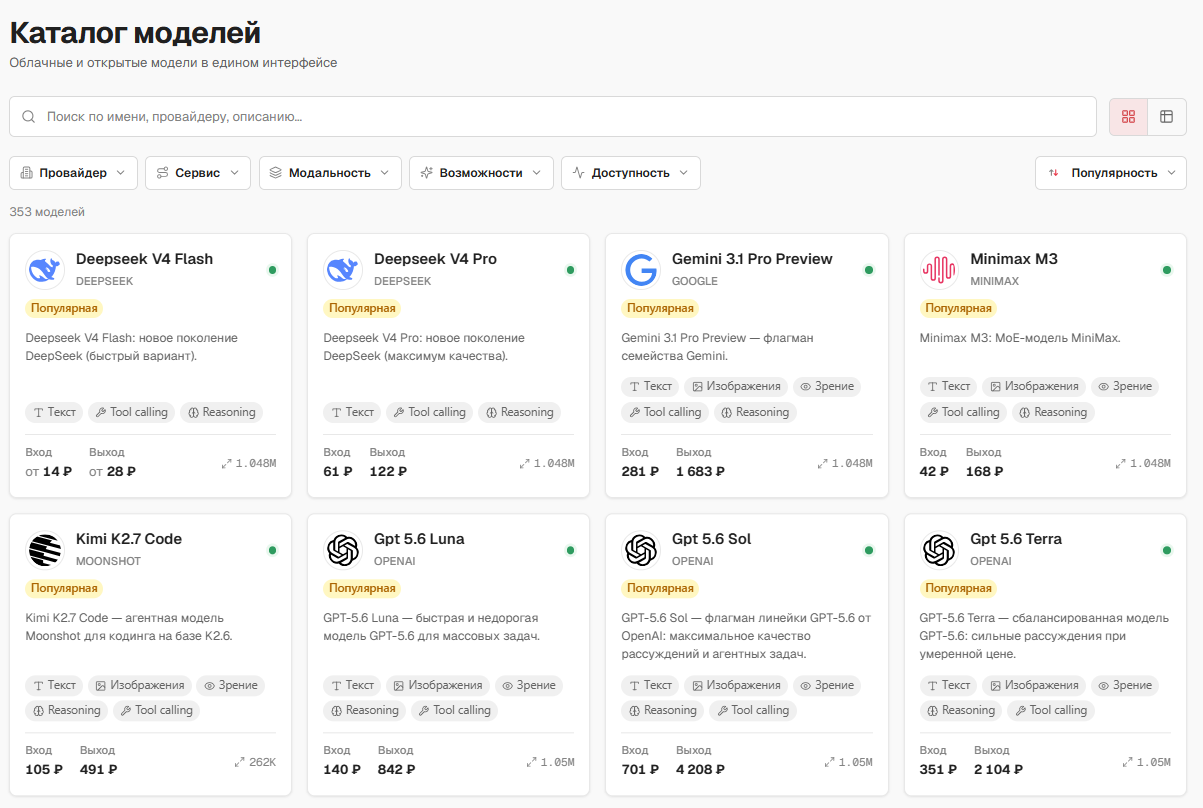Click Reasoning tag on Kimi K2.7 Code
This screenshot has height=808, width=1203.
(67, 710)
